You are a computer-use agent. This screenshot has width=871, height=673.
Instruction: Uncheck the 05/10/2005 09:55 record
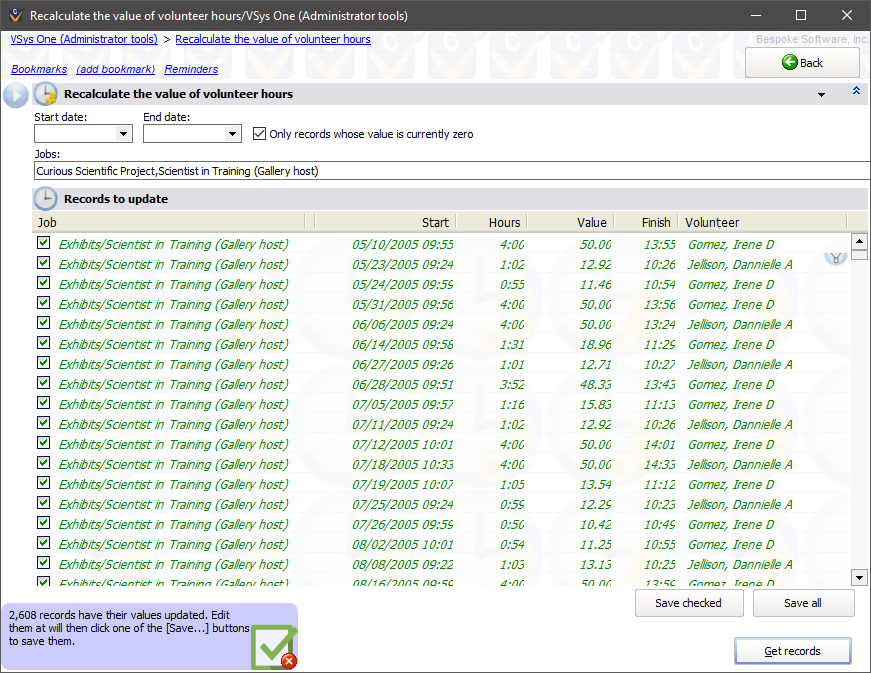43,243
